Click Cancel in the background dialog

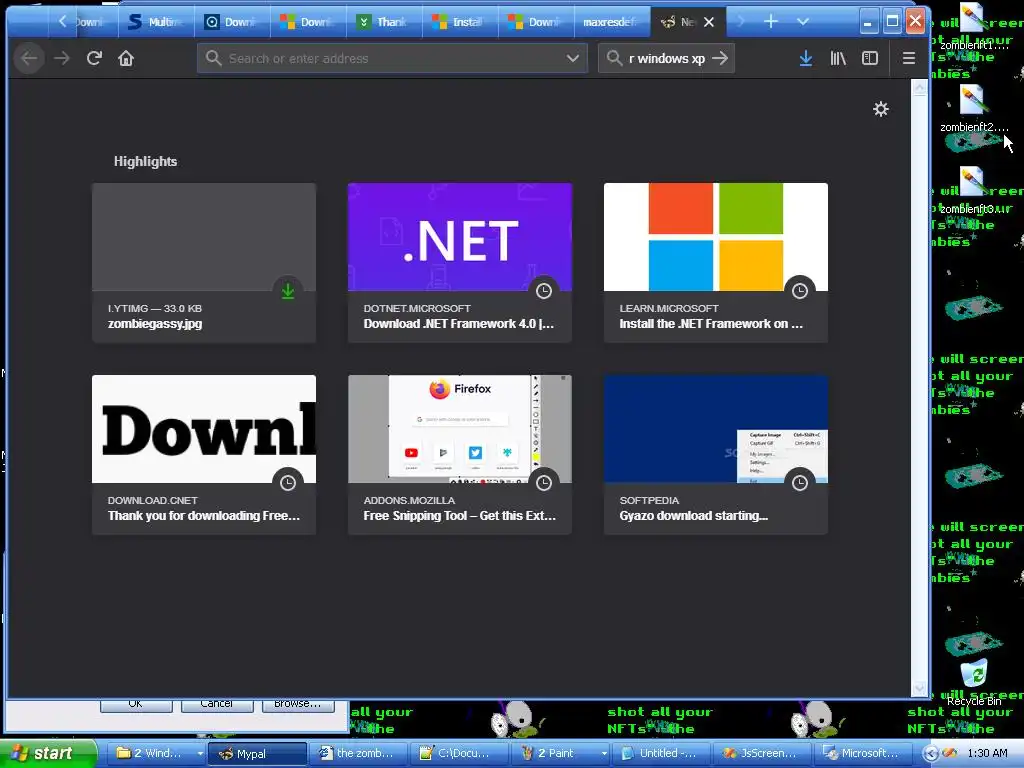pos(217,705)
